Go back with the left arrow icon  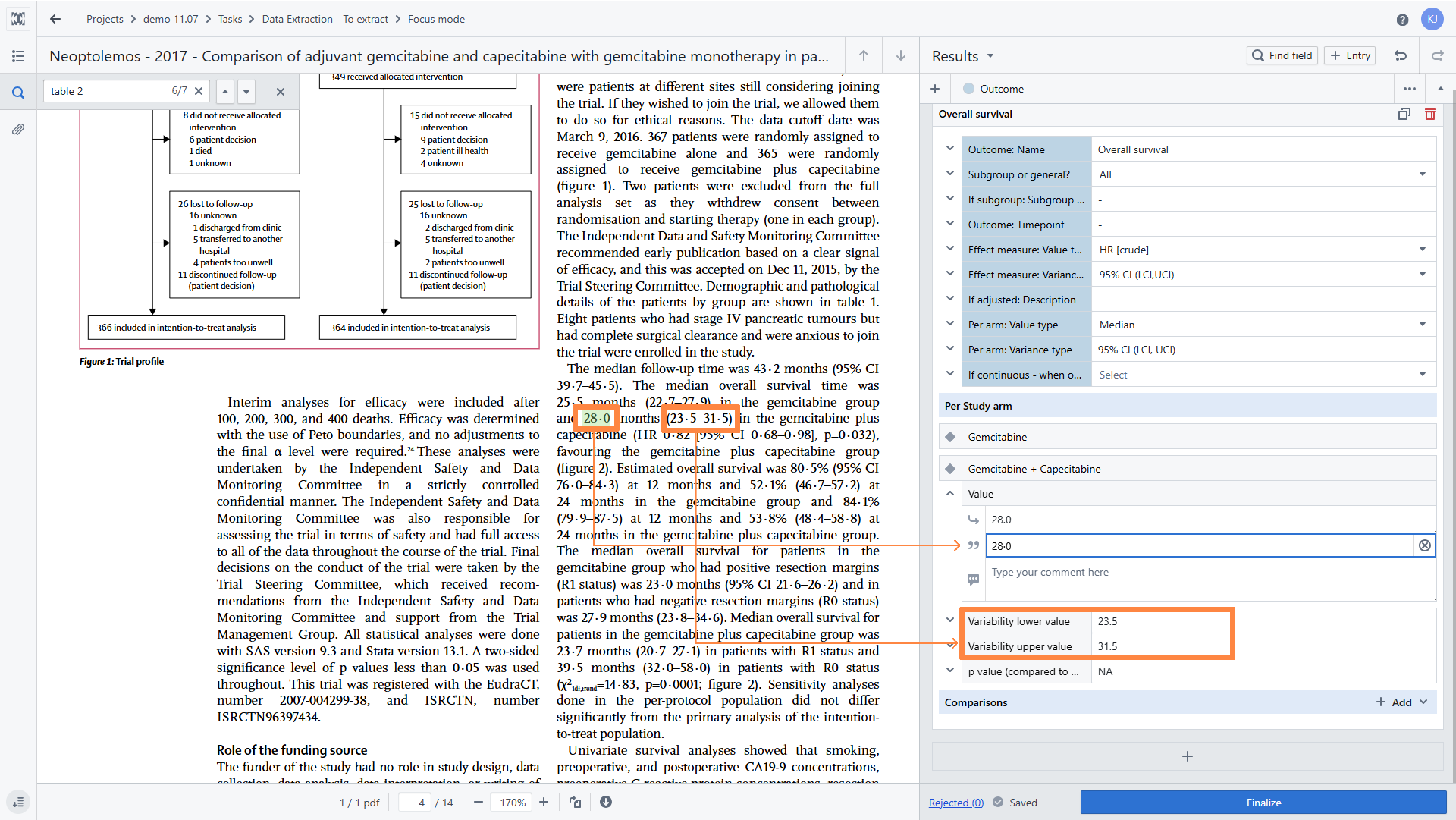[55, 19]
